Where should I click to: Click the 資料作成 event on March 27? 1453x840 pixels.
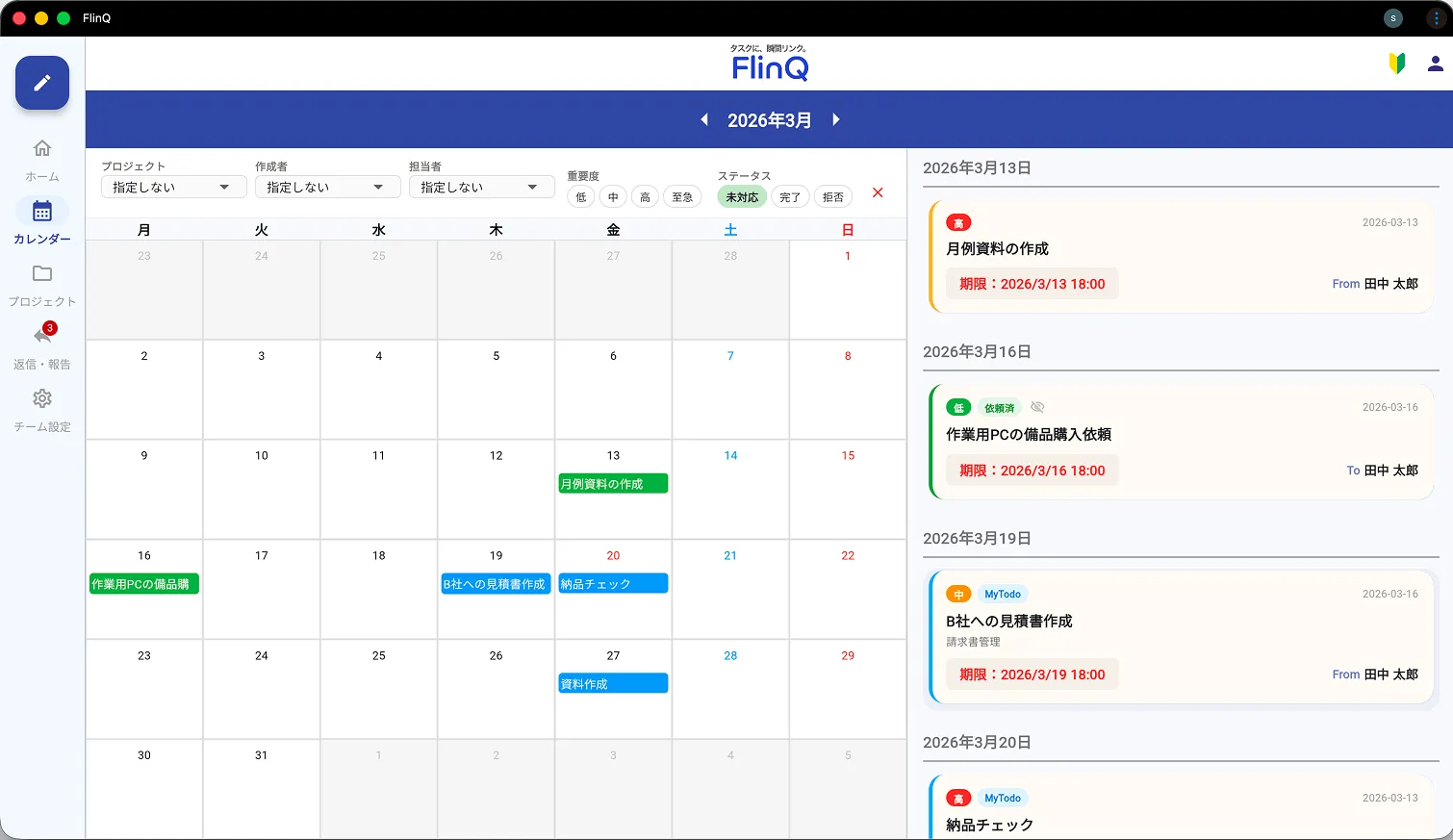613,684
